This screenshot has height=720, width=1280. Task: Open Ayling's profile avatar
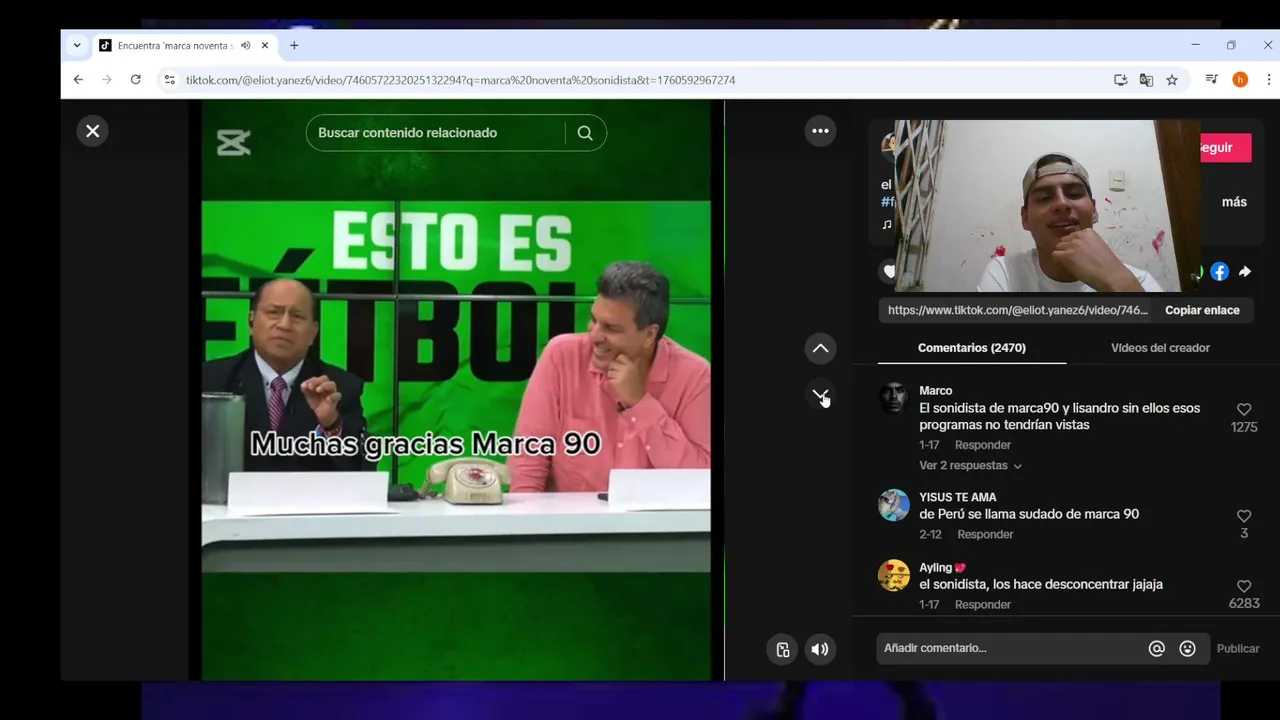(x=894, y=575)
